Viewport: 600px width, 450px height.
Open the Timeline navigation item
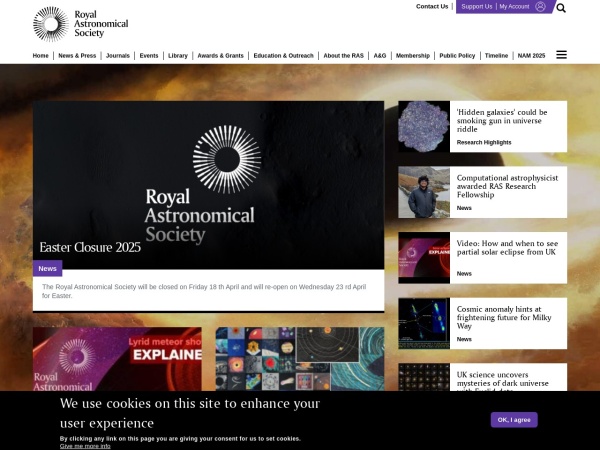pyautogui.click(x=496, y=55)
